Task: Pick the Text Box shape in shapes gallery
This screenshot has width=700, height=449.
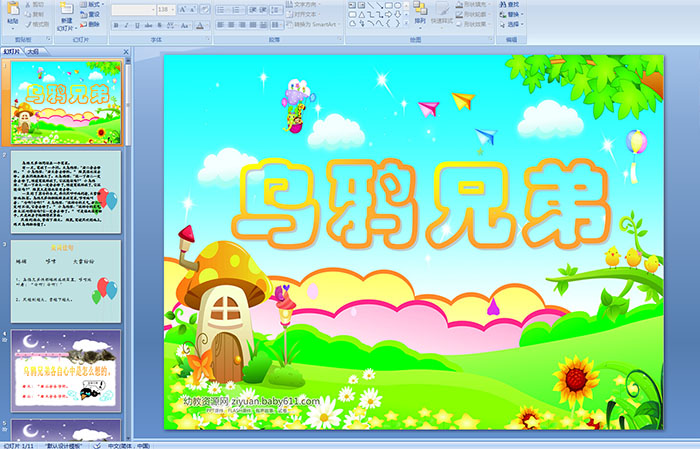Action: pos(352,5)
